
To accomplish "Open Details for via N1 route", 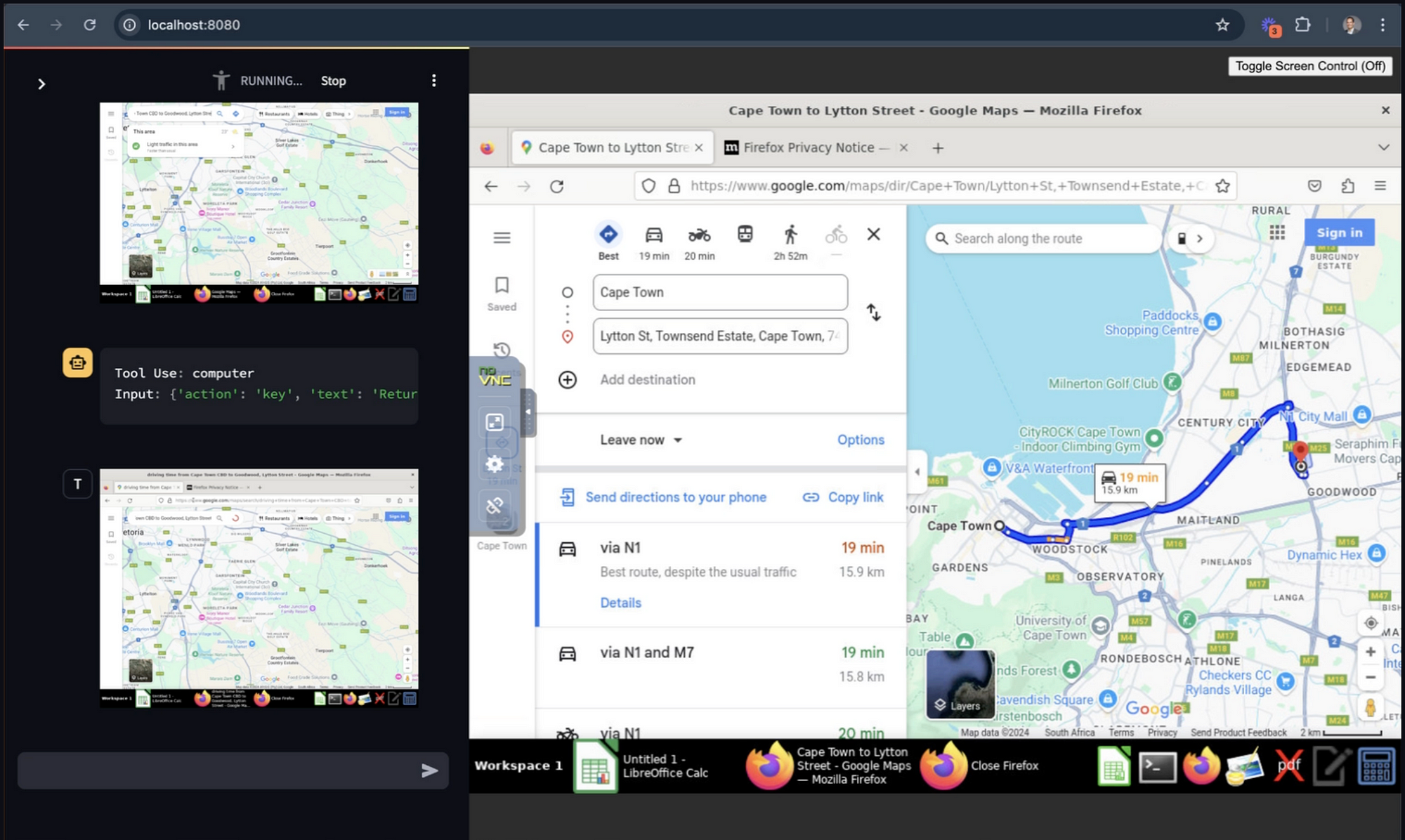I will click(620, 603).
